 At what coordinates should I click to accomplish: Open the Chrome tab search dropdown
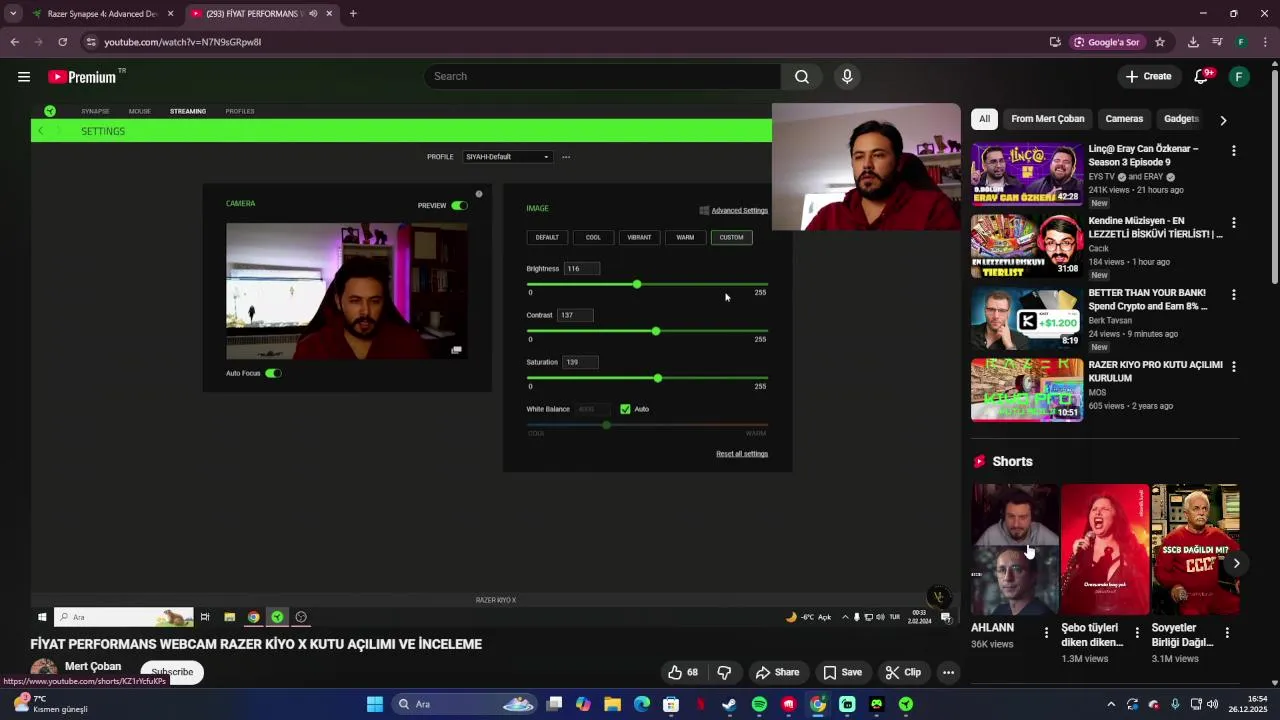coord(13,14)
